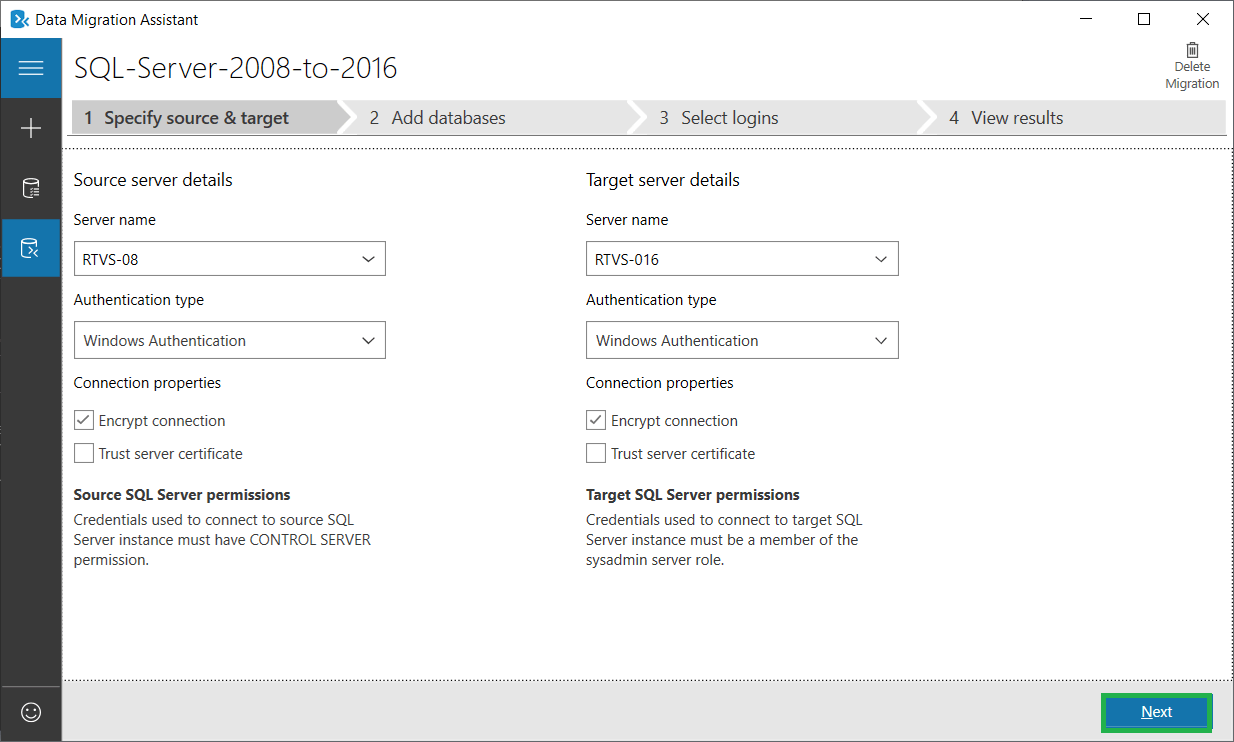Screen dimensions: 1234x742
Task: Click target 'Authentication type' label
Action: (x=651, y=300)
